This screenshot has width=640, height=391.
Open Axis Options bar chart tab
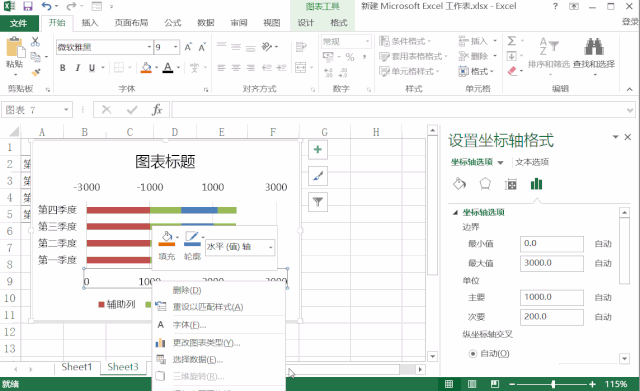point(536,184)
